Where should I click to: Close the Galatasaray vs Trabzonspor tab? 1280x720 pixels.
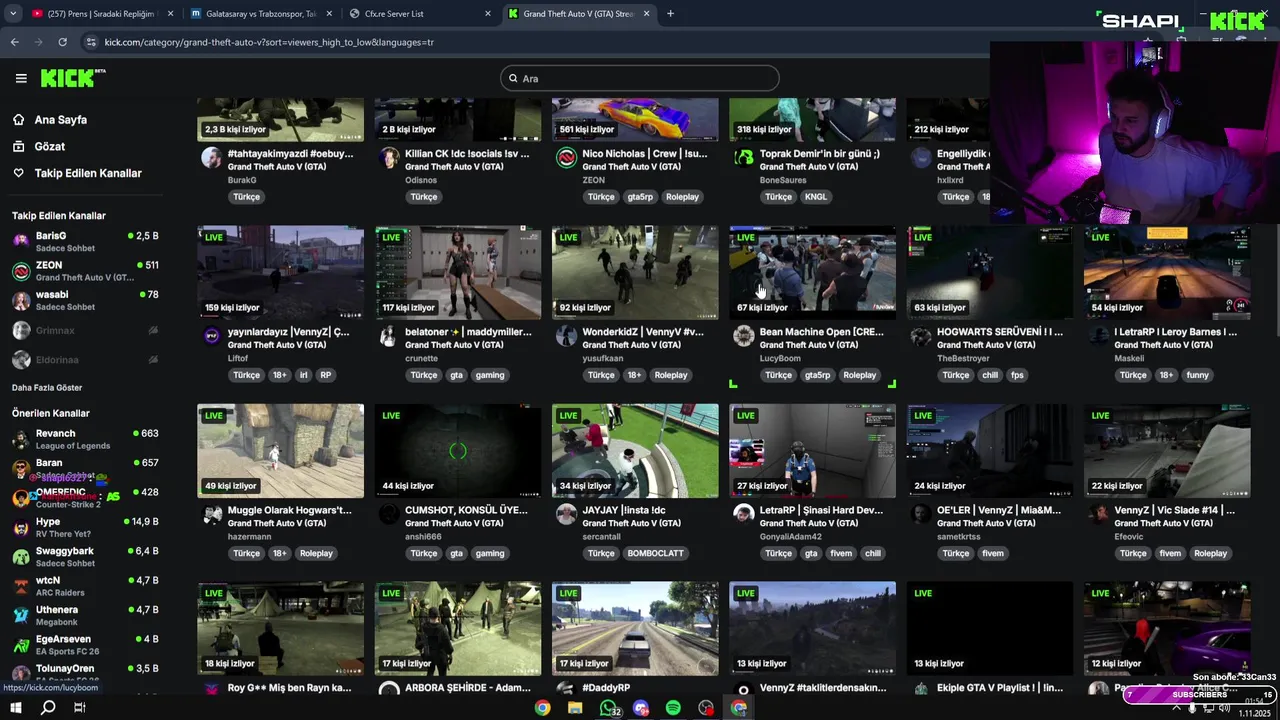[329, 14]
